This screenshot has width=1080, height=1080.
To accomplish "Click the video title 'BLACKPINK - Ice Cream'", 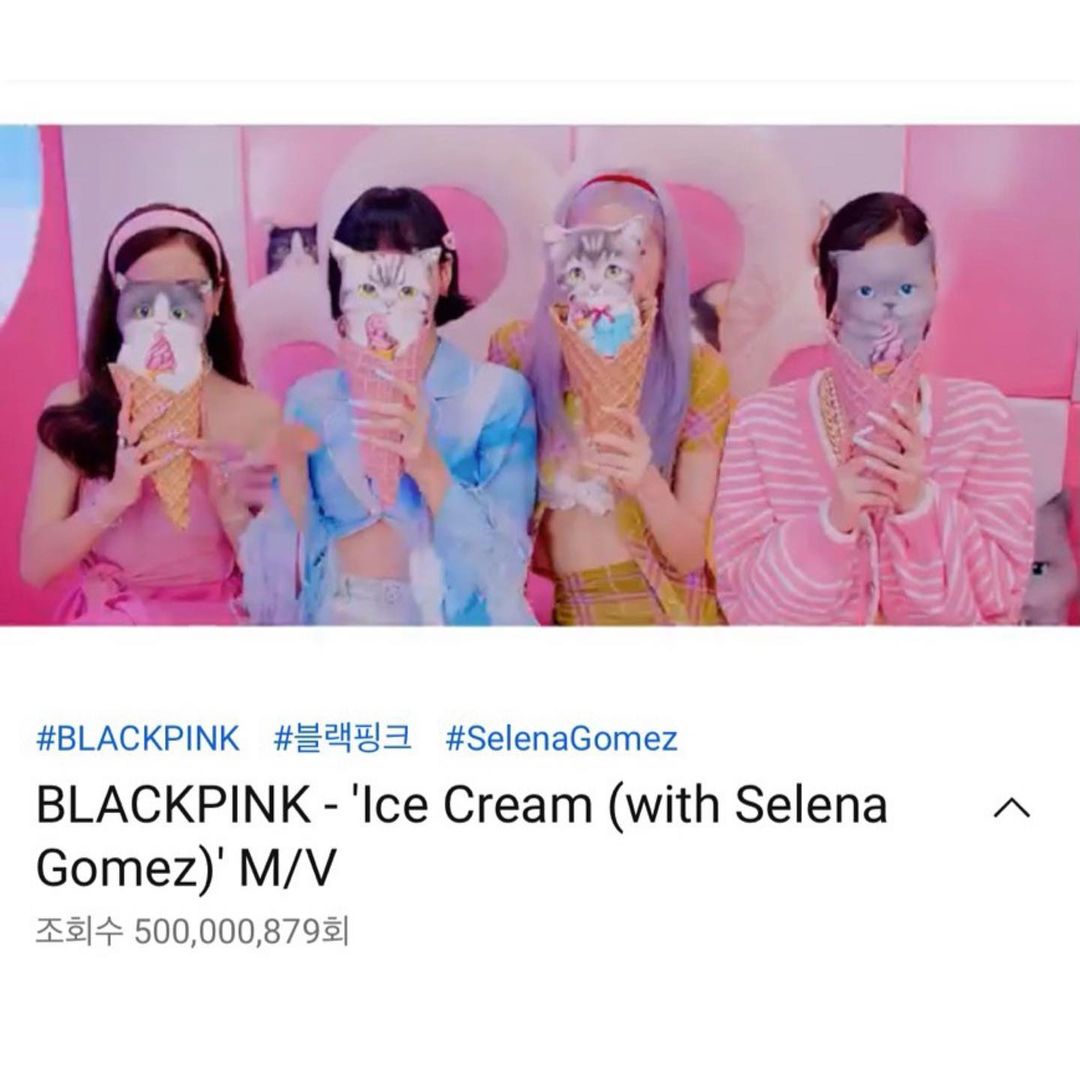I will coord(461,835).
